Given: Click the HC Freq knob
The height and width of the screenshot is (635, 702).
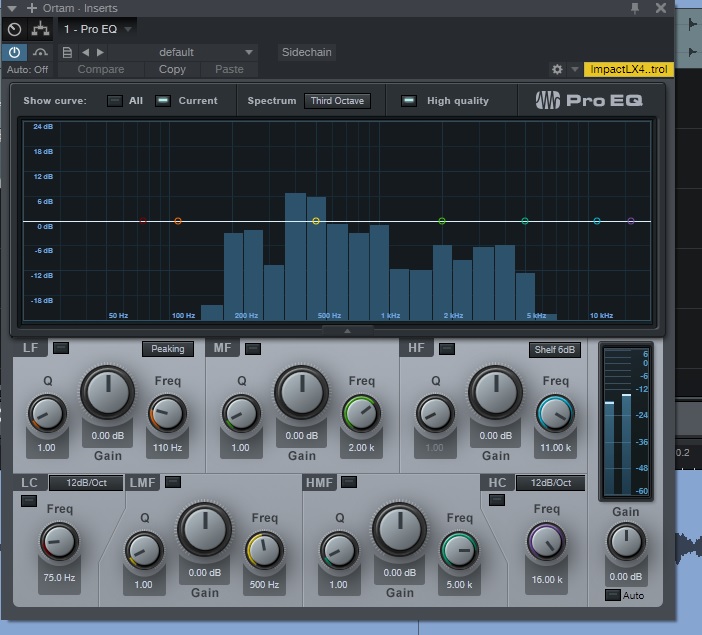Looking at the screenshot, I should [546, 542].
